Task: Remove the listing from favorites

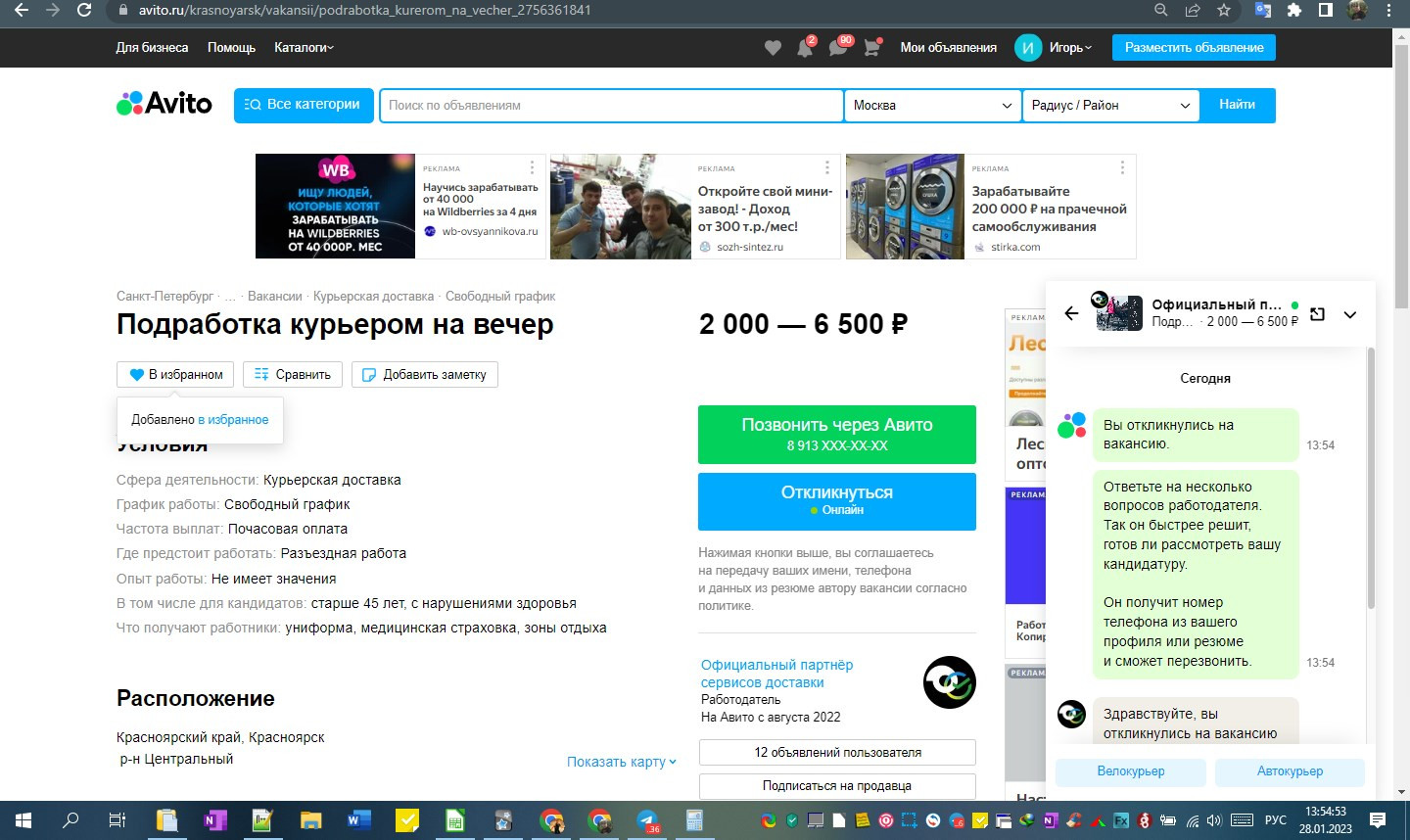Action: pyautogui.click(x=176, y=374)
